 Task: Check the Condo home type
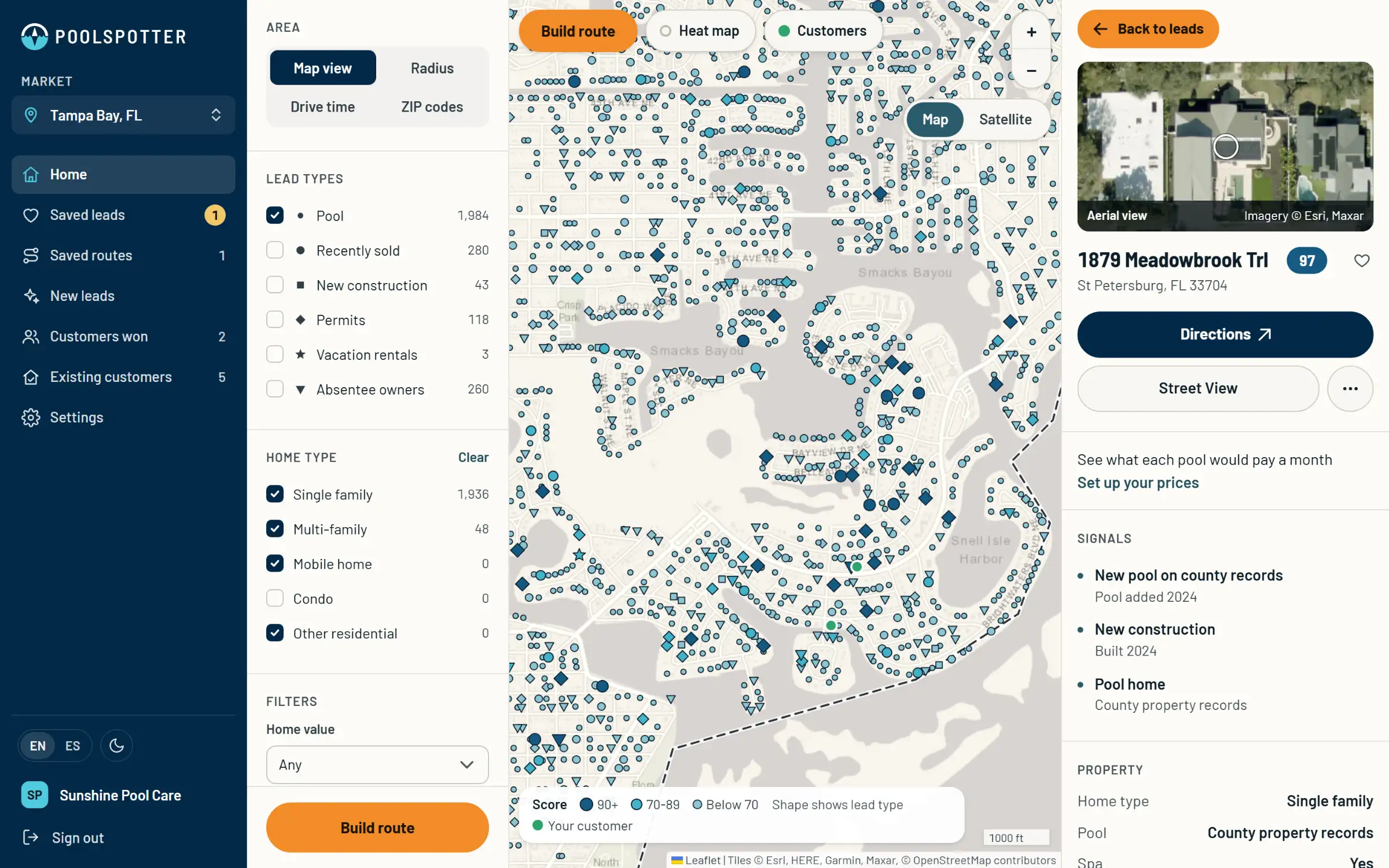click(275, 598)
